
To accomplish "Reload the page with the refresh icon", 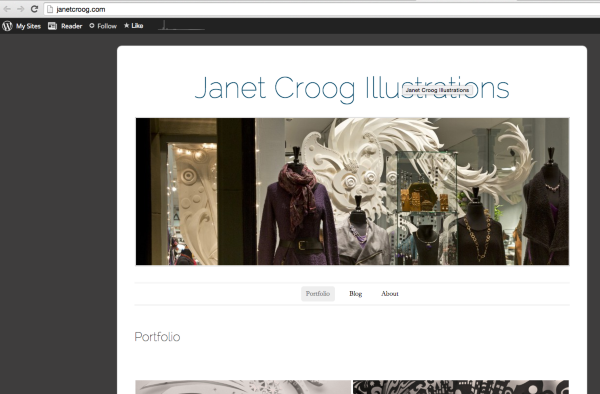I will [34, 9].
